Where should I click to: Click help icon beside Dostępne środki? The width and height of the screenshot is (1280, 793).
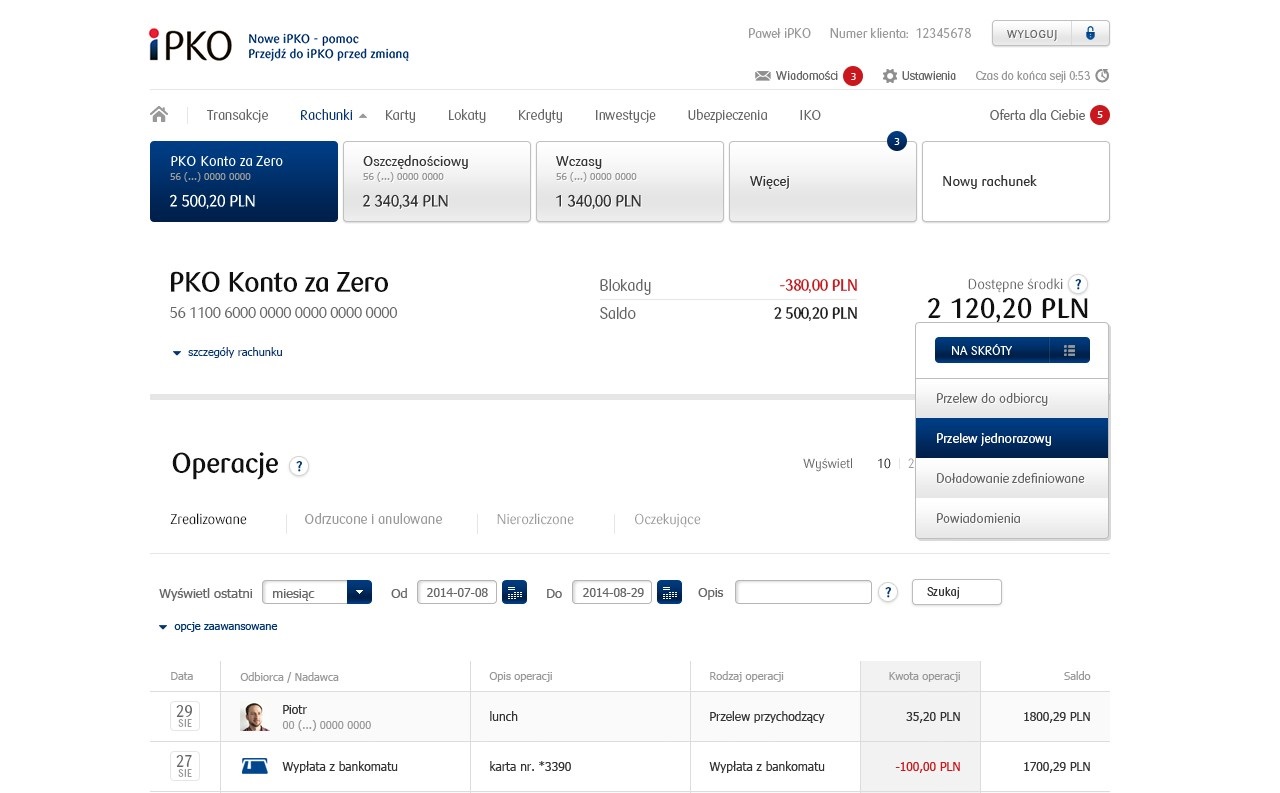pos(1077,284)
